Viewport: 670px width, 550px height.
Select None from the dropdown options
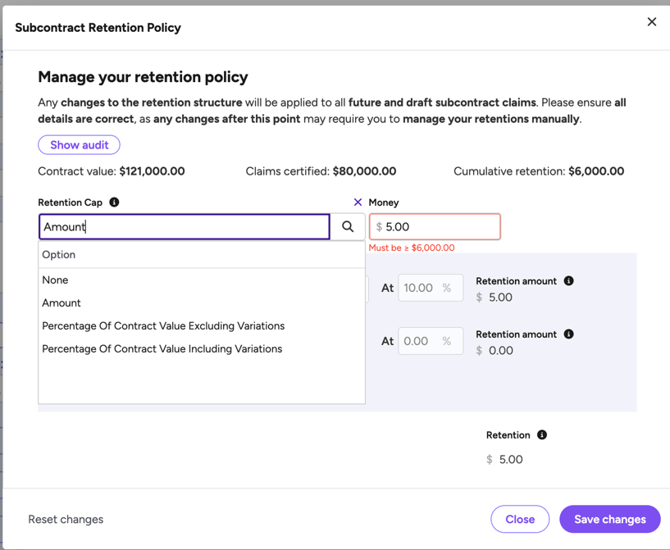coord(55,280)
